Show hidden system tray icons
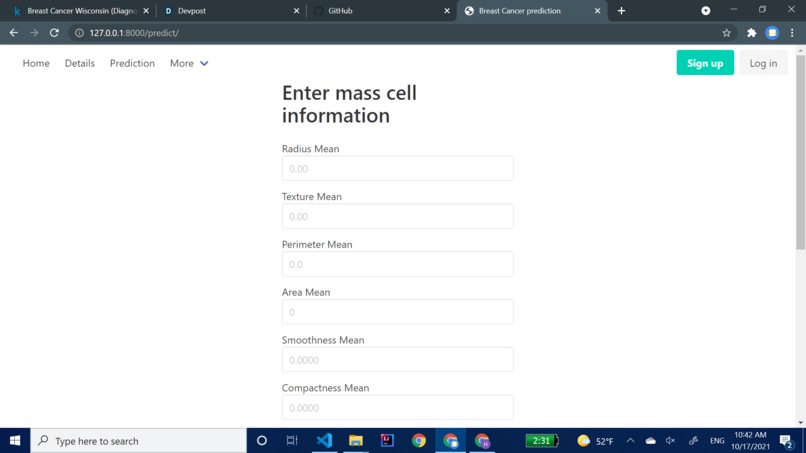The height and width of the screenshot is (453, 806). pos(630,441)
